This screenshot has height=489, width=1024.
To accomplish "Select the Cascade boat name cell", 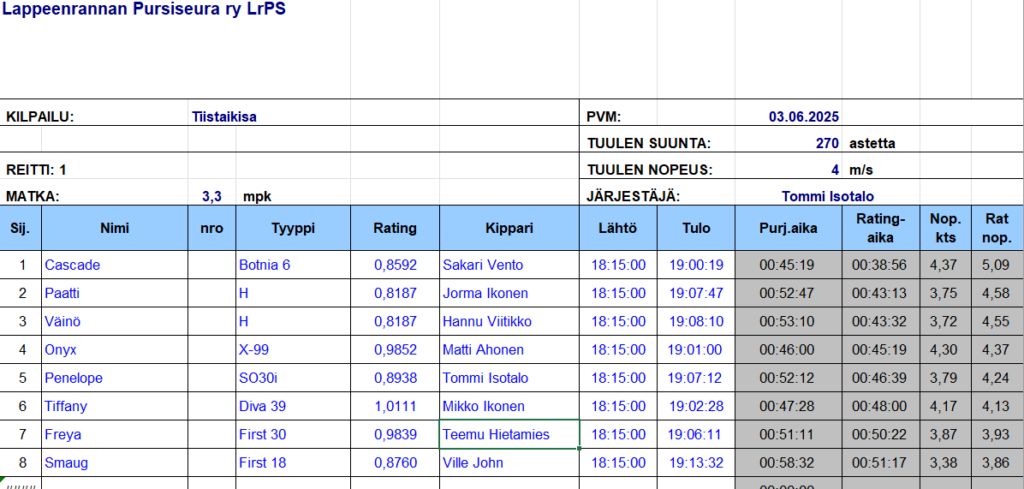I will 72,265.
